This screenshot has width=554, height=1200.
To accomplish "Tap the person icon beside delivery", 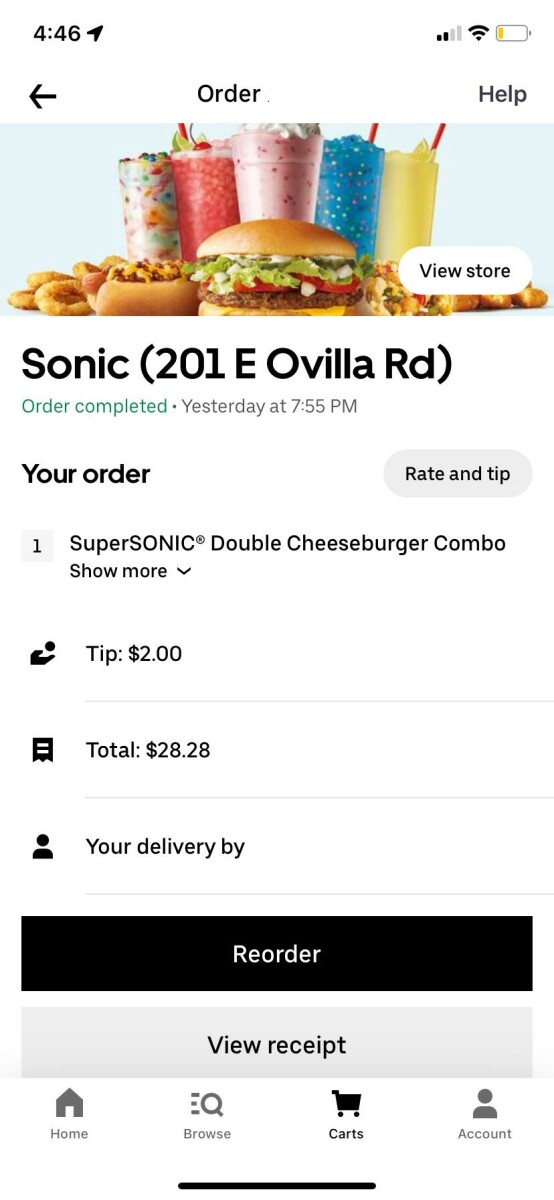I will click(43, 847).
